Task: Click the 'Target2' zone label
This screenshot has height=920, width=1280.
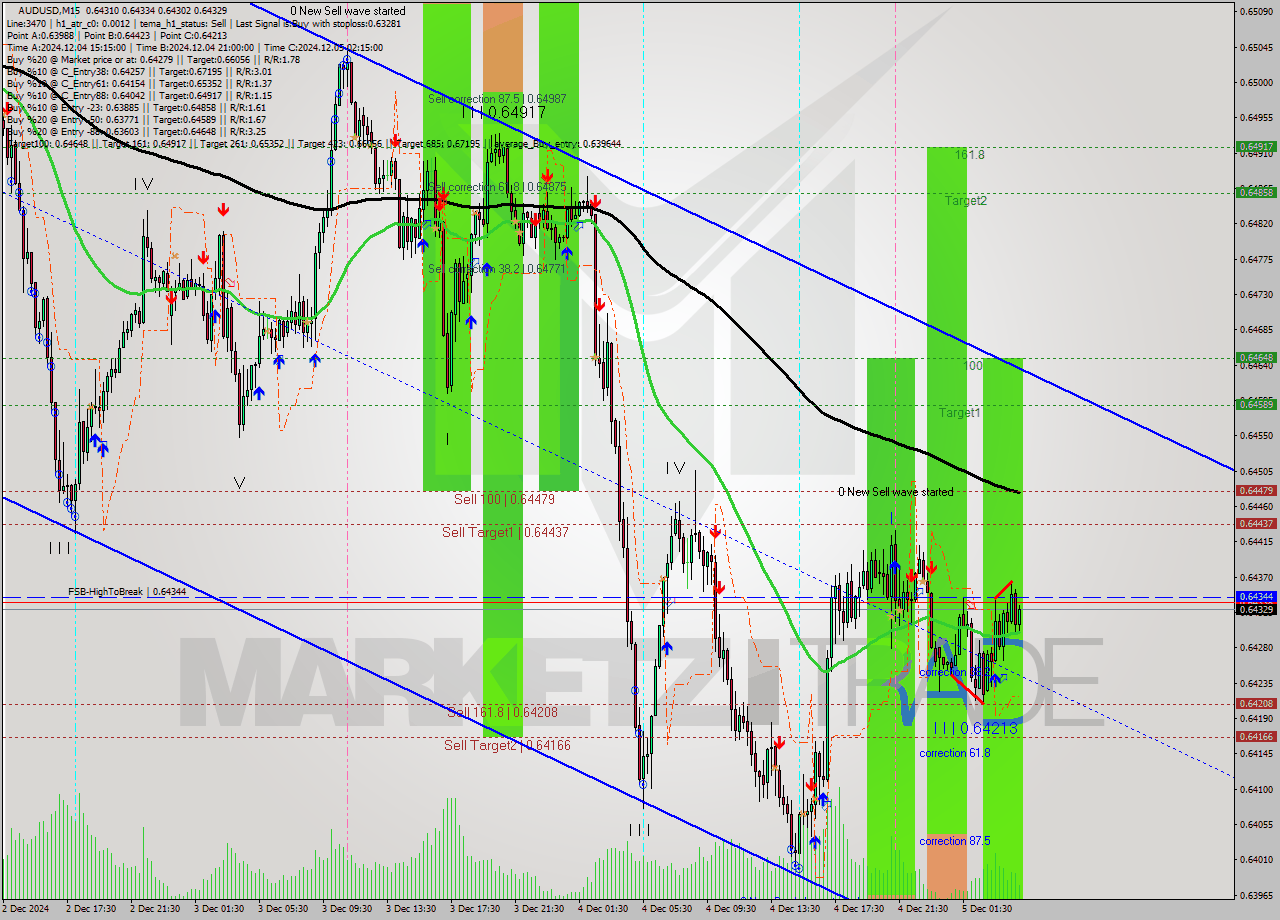Action: (966, 201)
